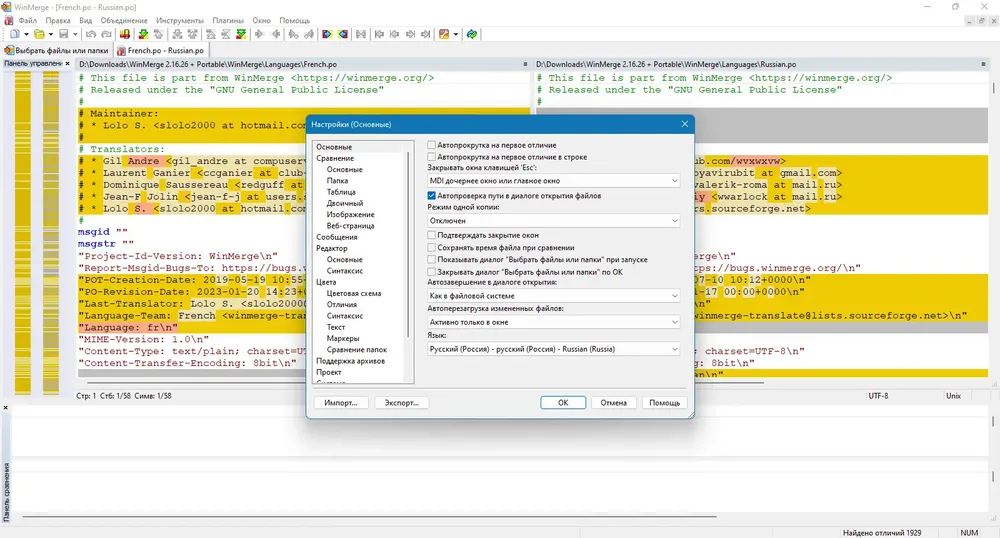This screenshot has height=538, width=1000.
Task: Switch to 'Выбрать файлы или папки' tab
Action: point(57,50)
